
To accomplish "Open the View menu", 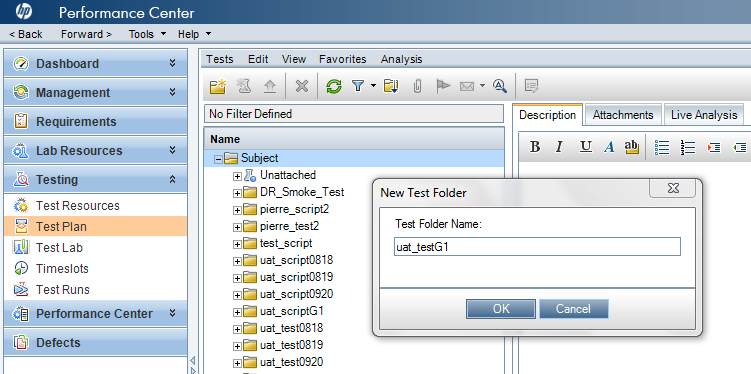I will [x=294, y=59].
